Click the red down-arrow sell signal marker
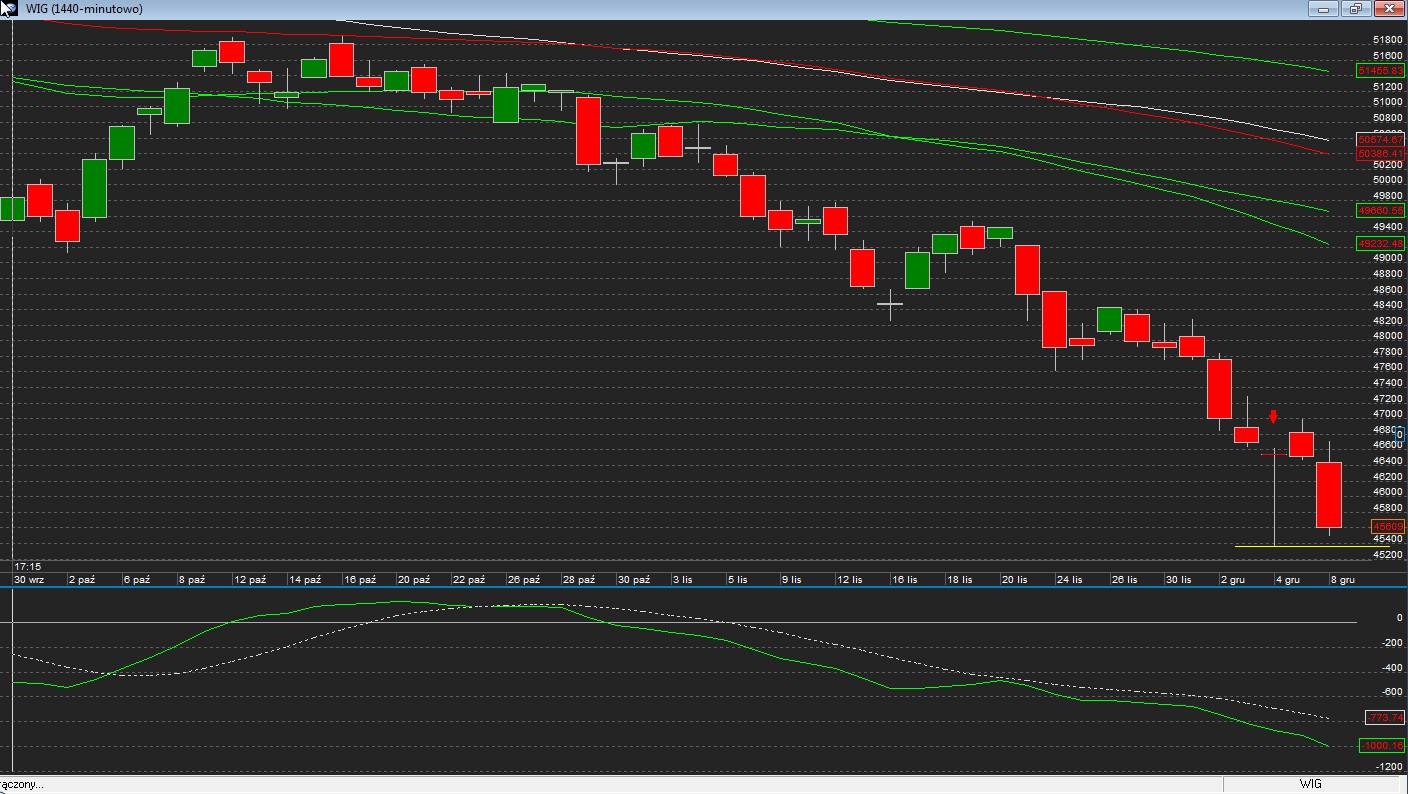Screen dimensions: 1408x794 tap(1273, 417)
